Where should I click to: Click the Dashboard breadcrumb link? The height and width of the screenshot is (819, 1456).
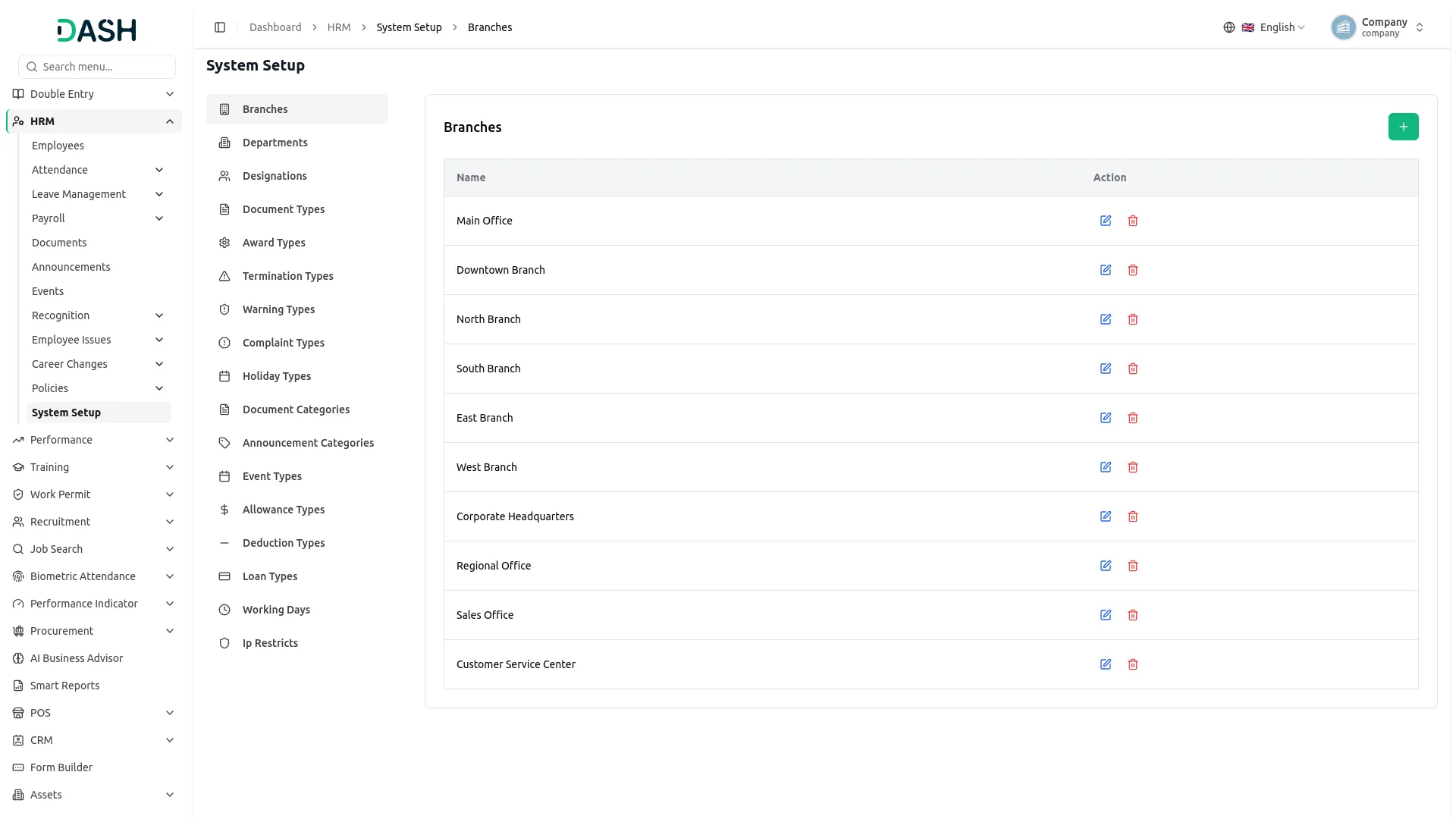click(x=275, y=27)
